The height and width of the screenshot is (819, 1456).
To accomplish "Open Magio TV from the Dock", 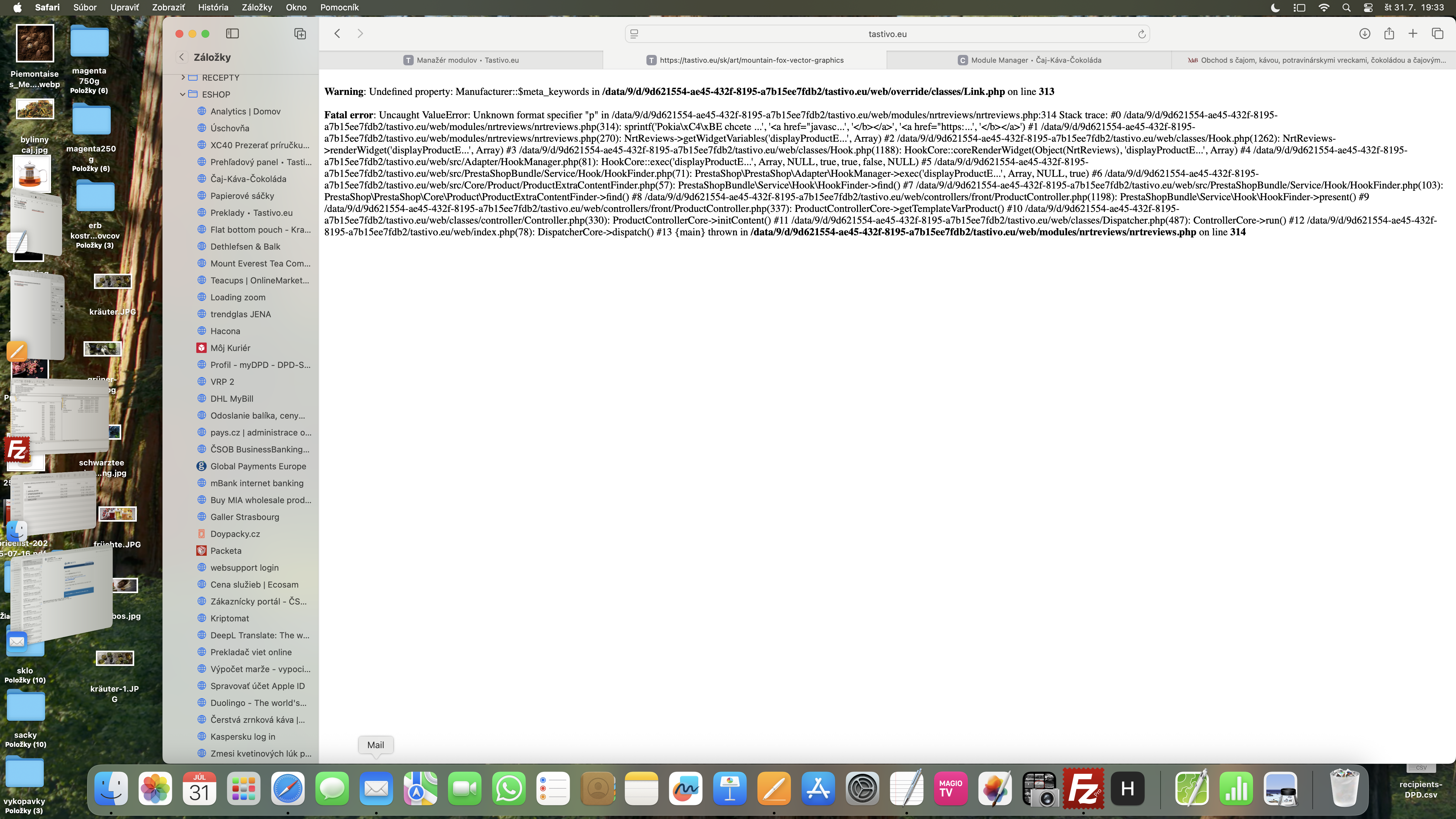I will point(951,788).
